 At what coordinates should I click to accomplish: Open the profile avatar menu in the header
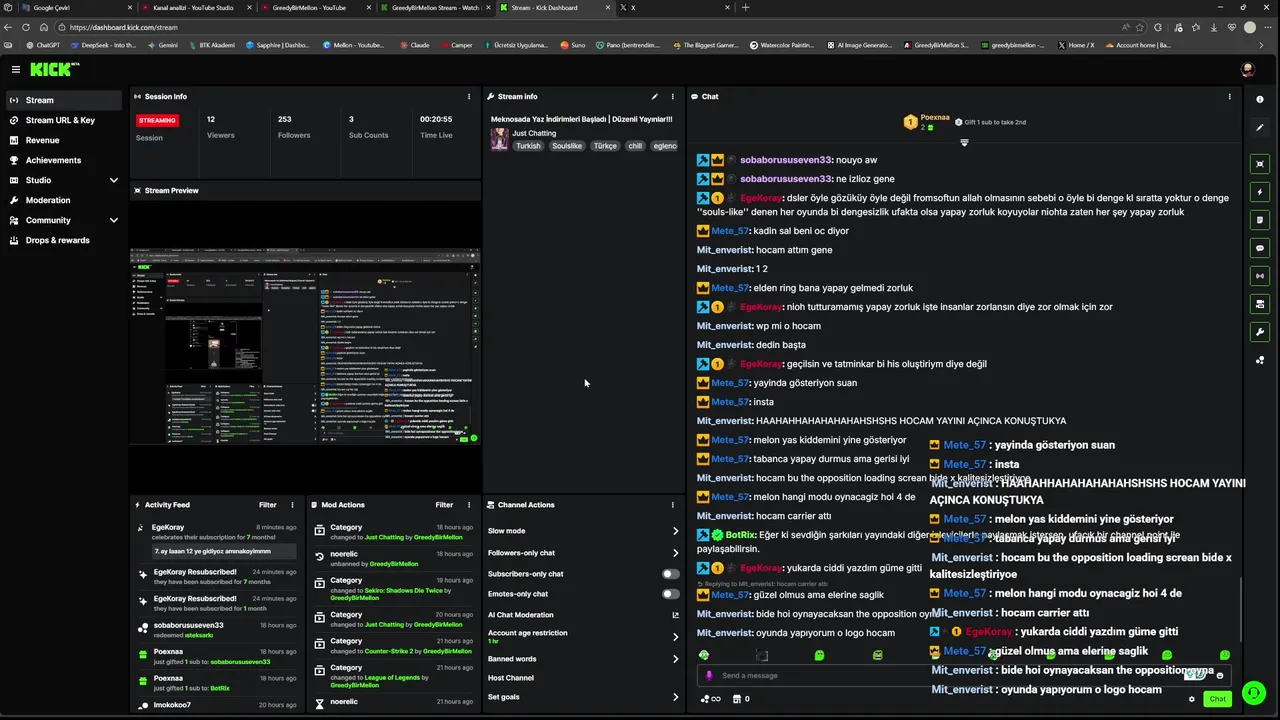coord(1247,69)
